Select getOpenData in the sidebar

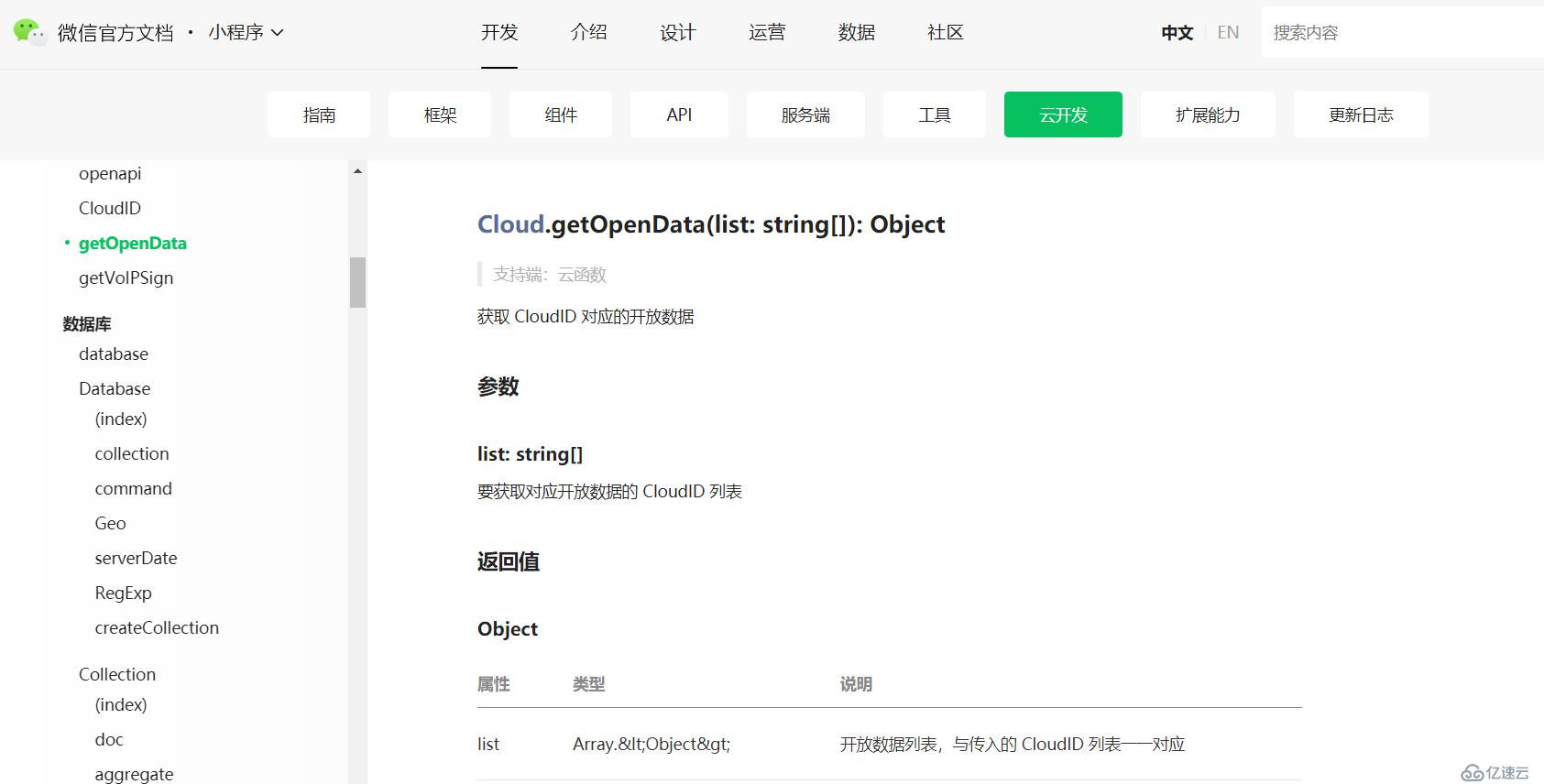[x=133, y=243]
